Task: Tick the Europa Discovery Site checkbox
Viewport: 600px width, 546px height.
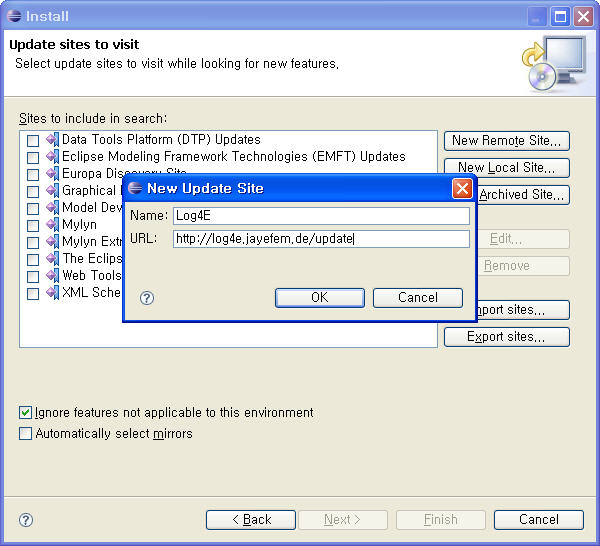Action: pos(33,174)
